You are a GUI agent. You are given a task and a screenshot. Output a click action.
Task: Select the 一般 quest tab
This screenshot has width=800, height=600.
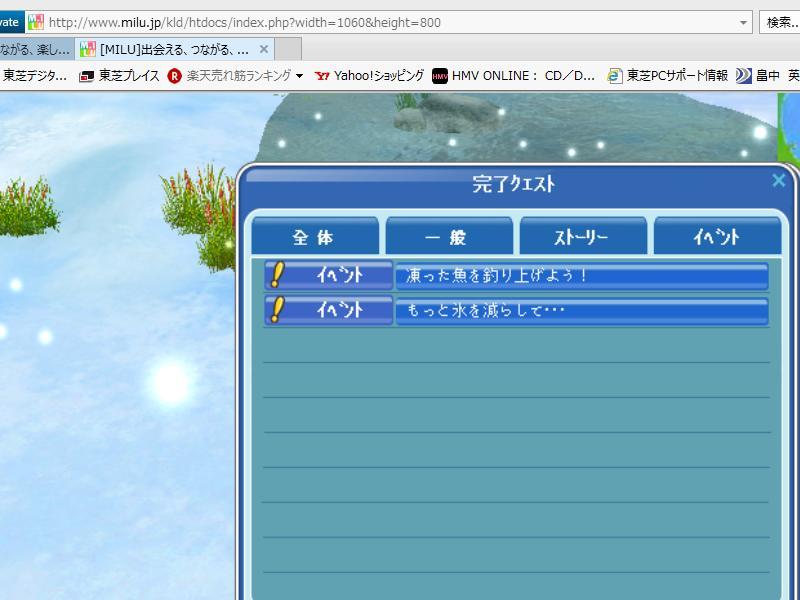[x=449, y=236]
